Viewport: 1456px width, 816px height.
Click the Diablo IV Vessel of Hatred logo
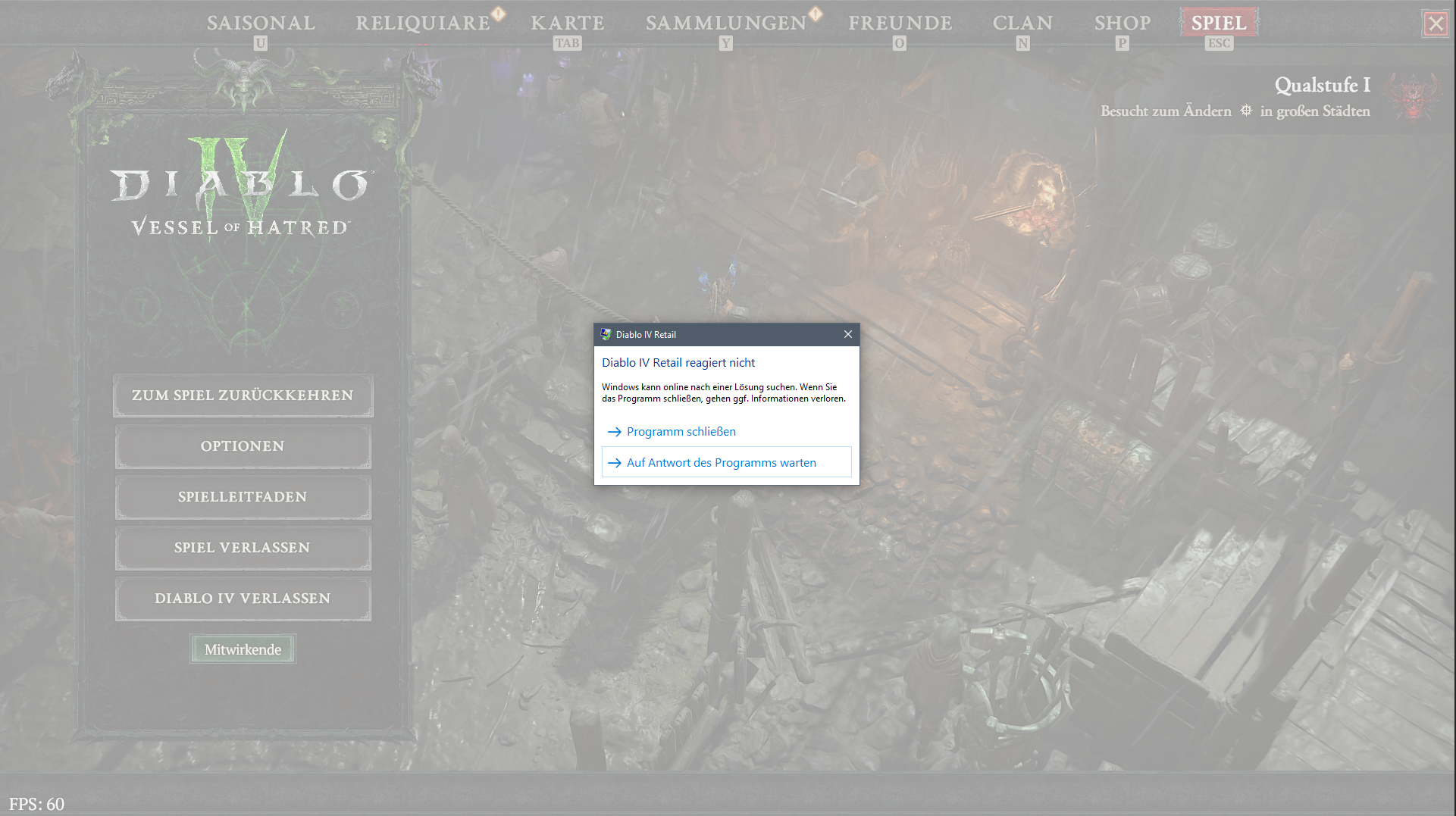(x=242, y=186)
